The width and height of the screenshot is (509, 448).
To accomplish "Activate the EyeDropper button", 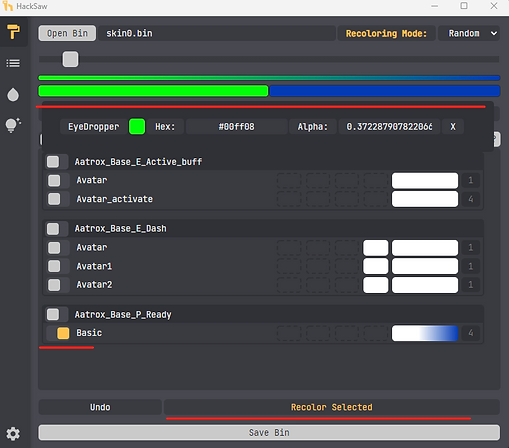I will 93,127.
